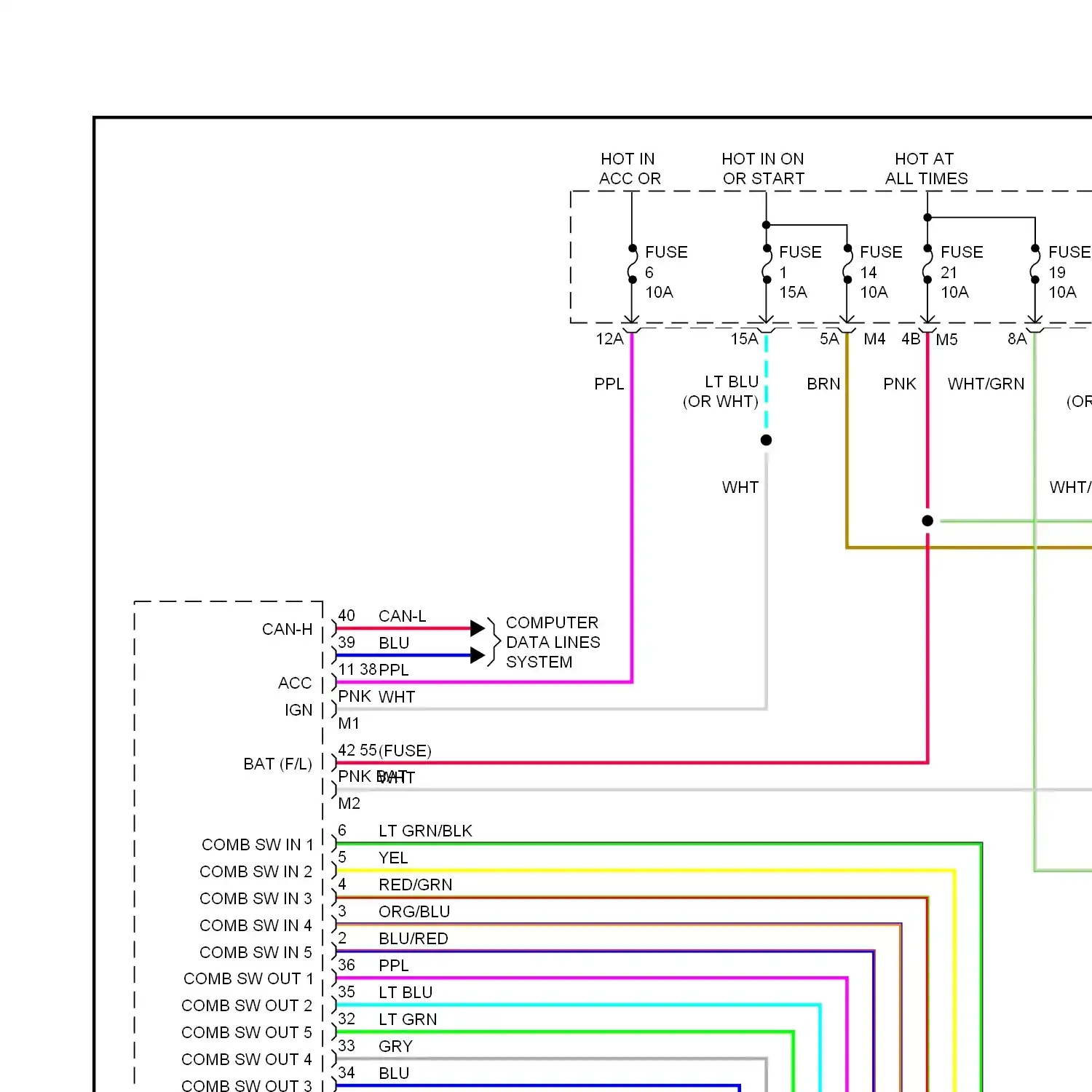
Task: Click the (FUSE) label
Action: pyautogui.click(x=405, y=751)
